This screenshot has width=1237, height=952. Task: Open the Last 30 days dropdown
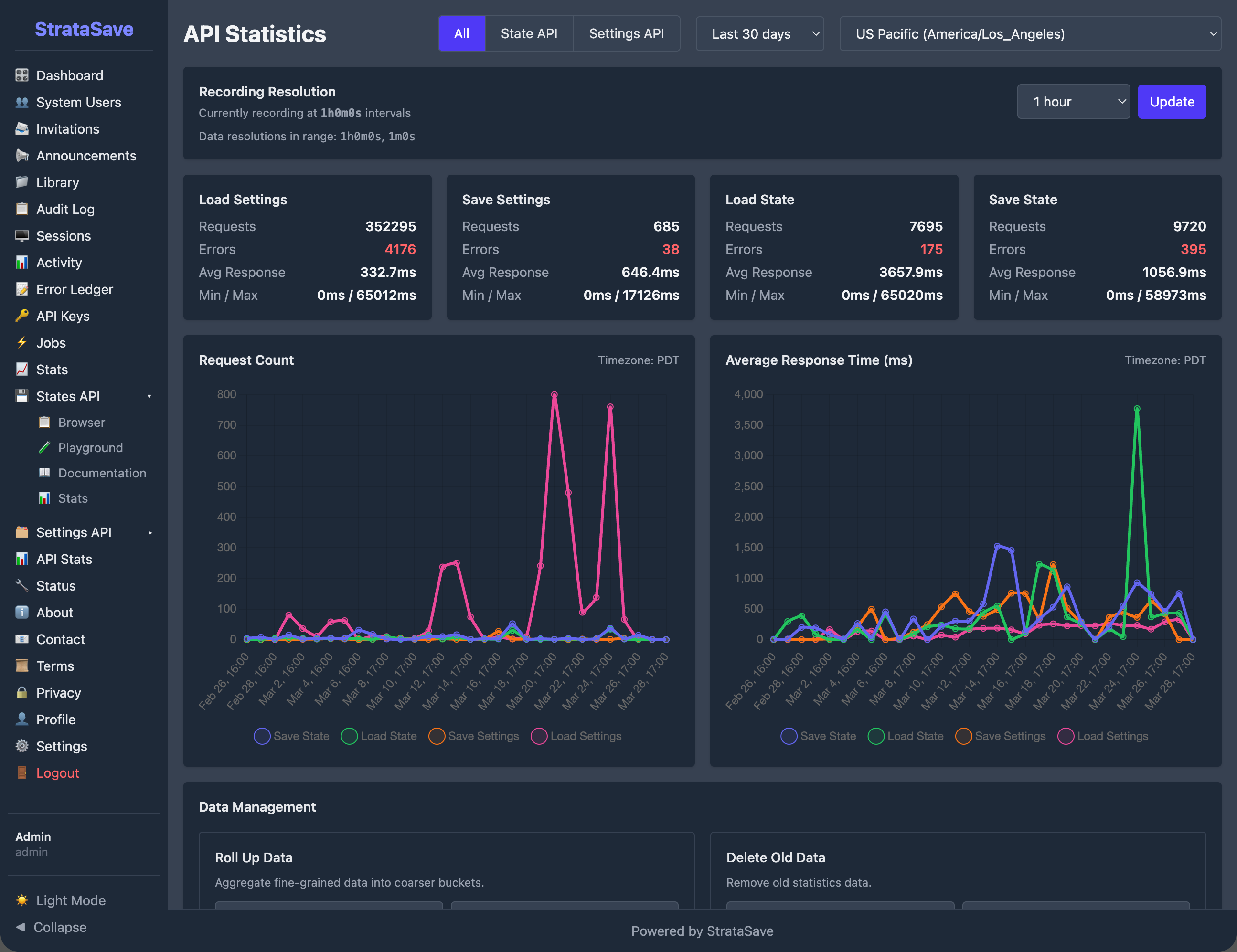click(x=760, y=33)
